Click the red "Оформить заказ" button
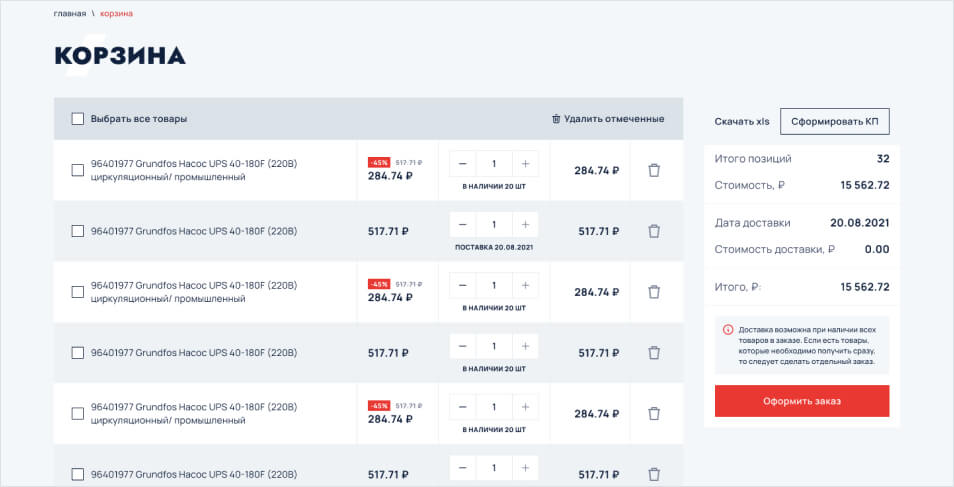Screen dimensions: 954x487 point(802,401)
